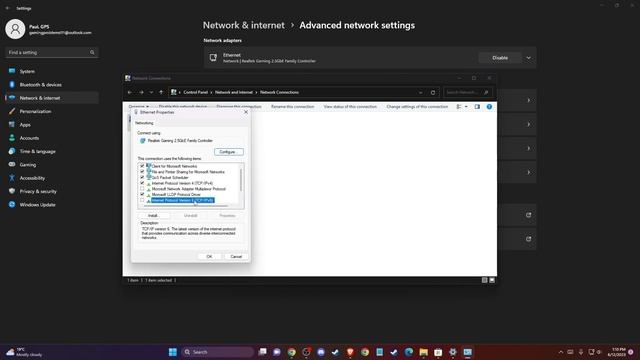Uncheck Microsoft LLDP Protocol Driver
Image resolution: width=640 pixels, height=360 pixels.
pyautogui.click(x=142, y=194)
